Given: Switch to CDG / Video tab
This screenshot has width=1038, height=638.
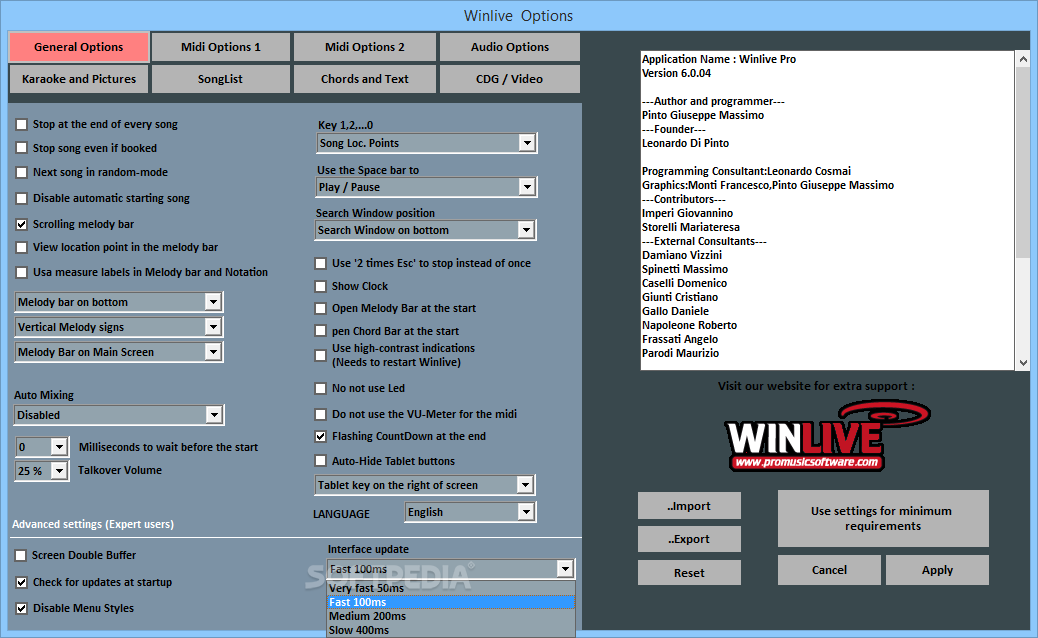Looking at the screenshot, I should tap(510, 79).
